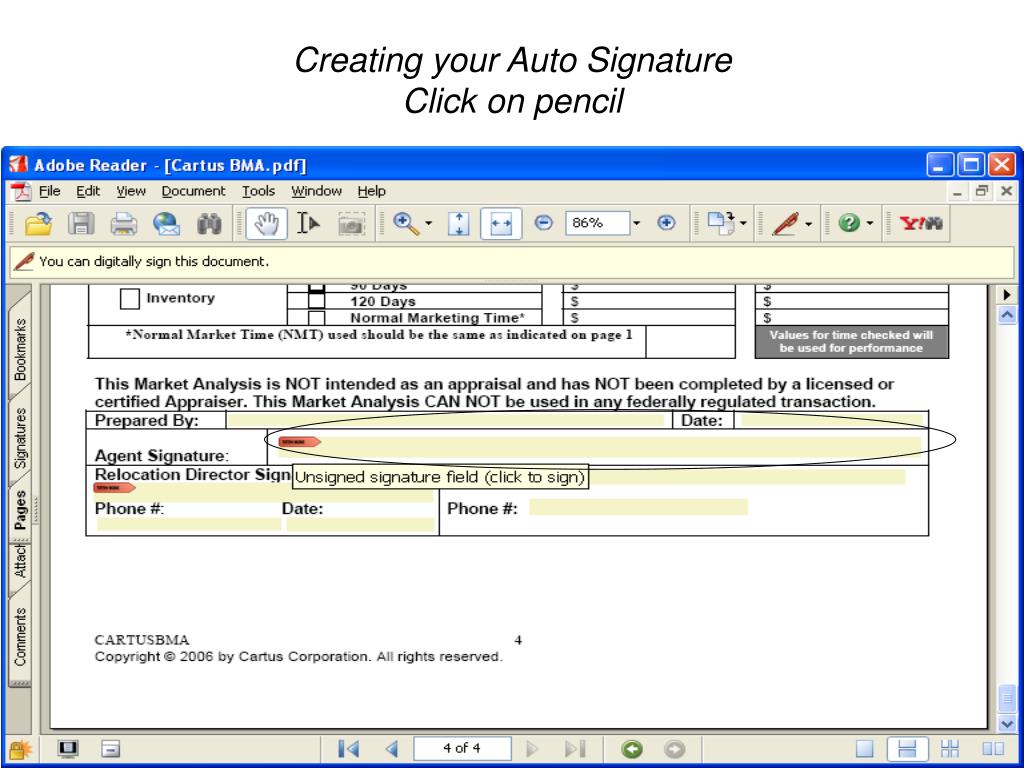The image size is (1024, 768).
Task: Go back to previous view (green arrow)
Action: coord(632,749)
